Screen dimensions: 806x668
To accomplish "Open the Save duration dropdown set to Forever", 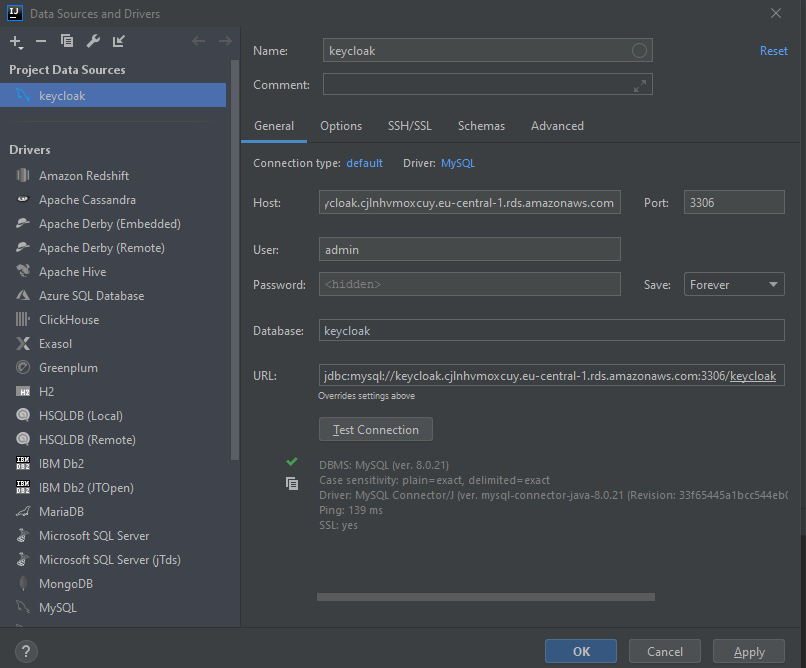I will (733, 284).
